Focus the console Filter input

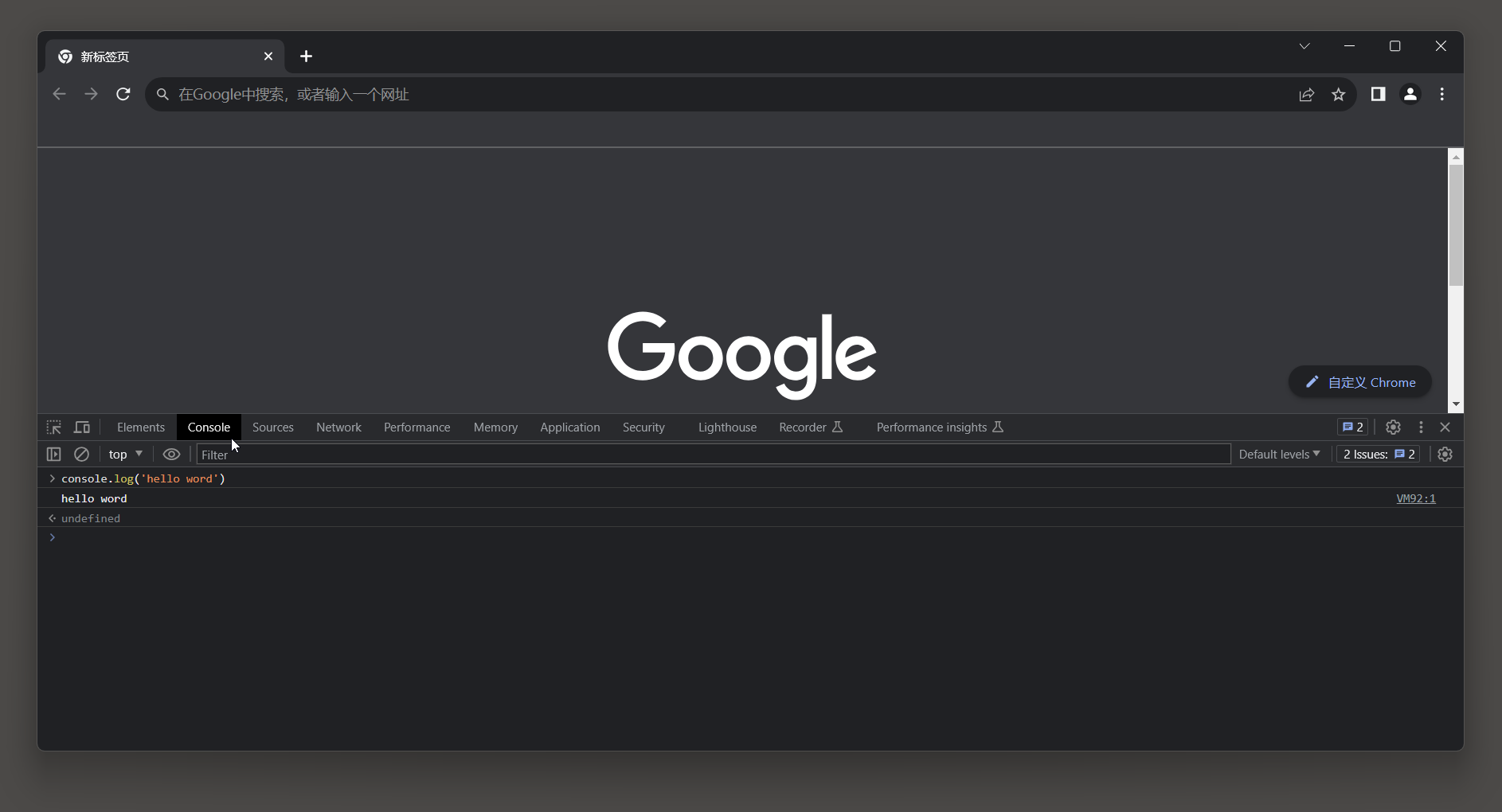[714, 455]
